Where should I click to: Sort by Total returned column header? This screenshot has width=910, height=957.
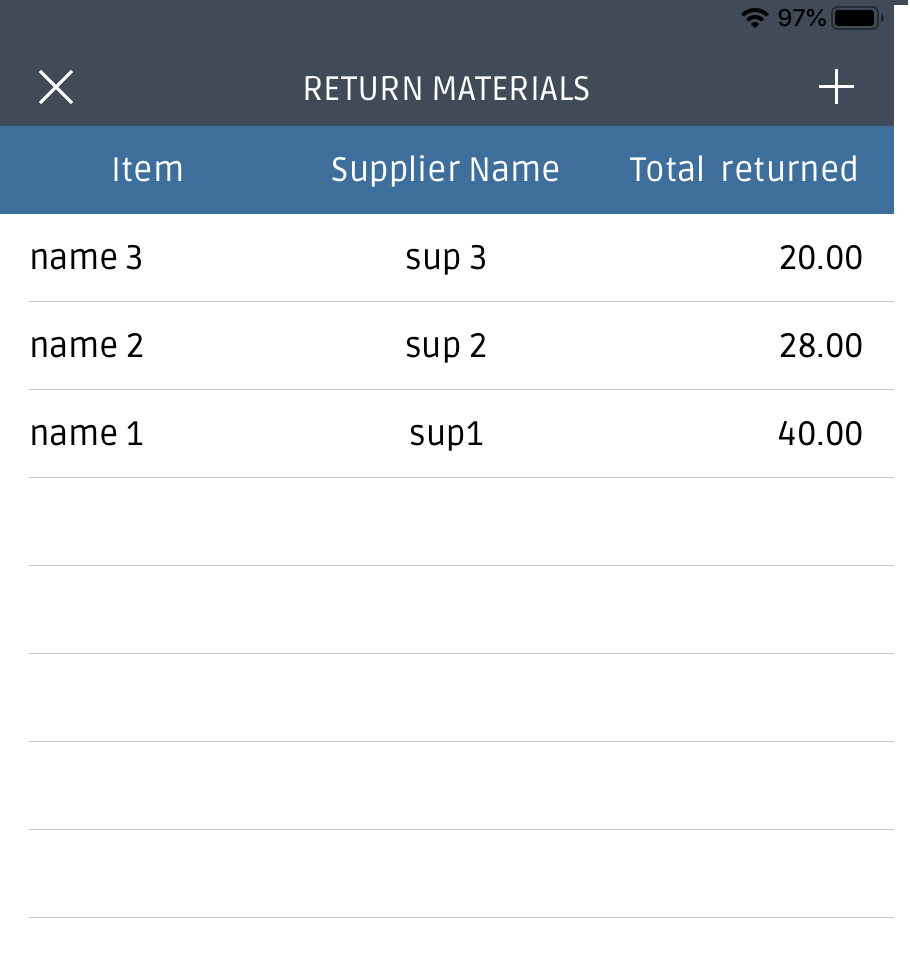point(743,169)
